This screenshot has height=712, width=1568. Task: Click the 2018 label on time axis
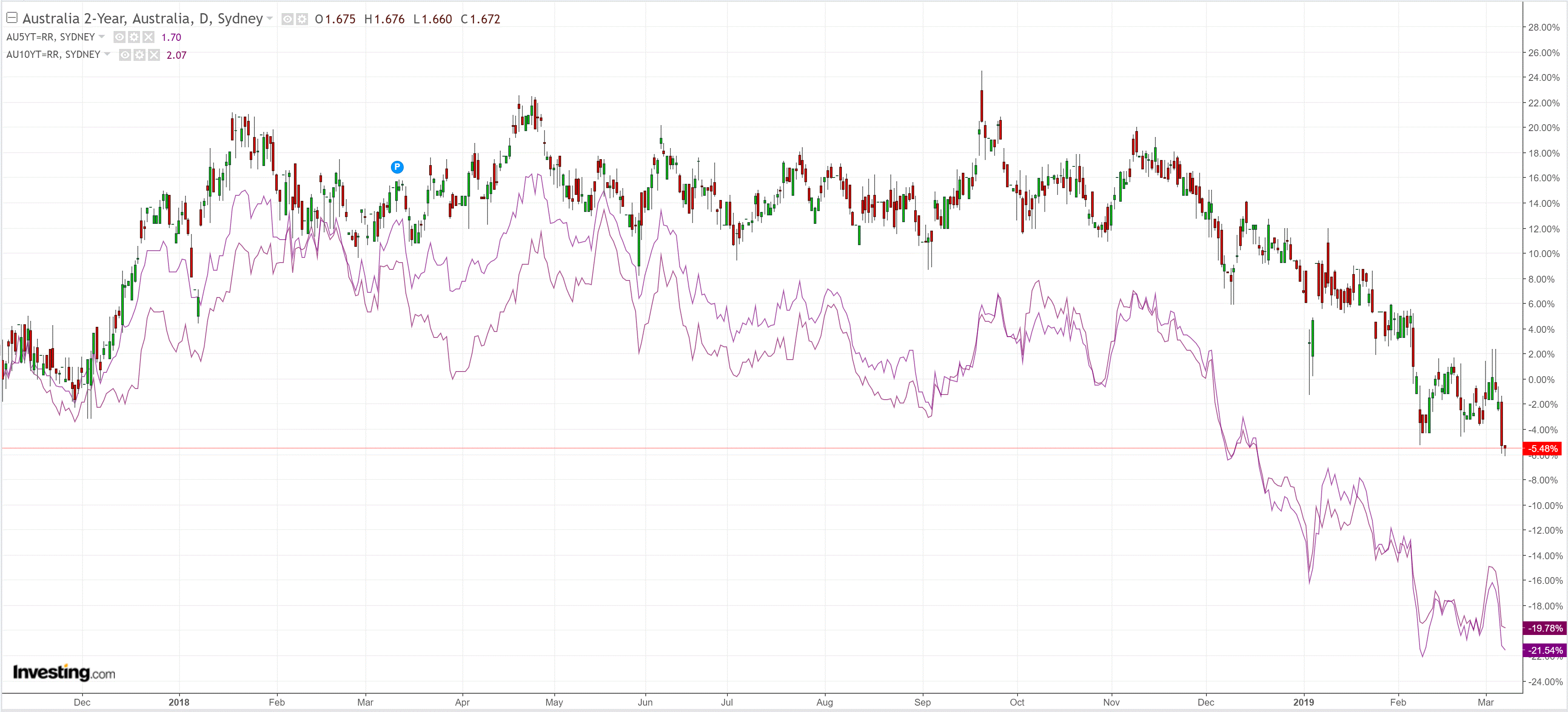click(x=179, y=702)
